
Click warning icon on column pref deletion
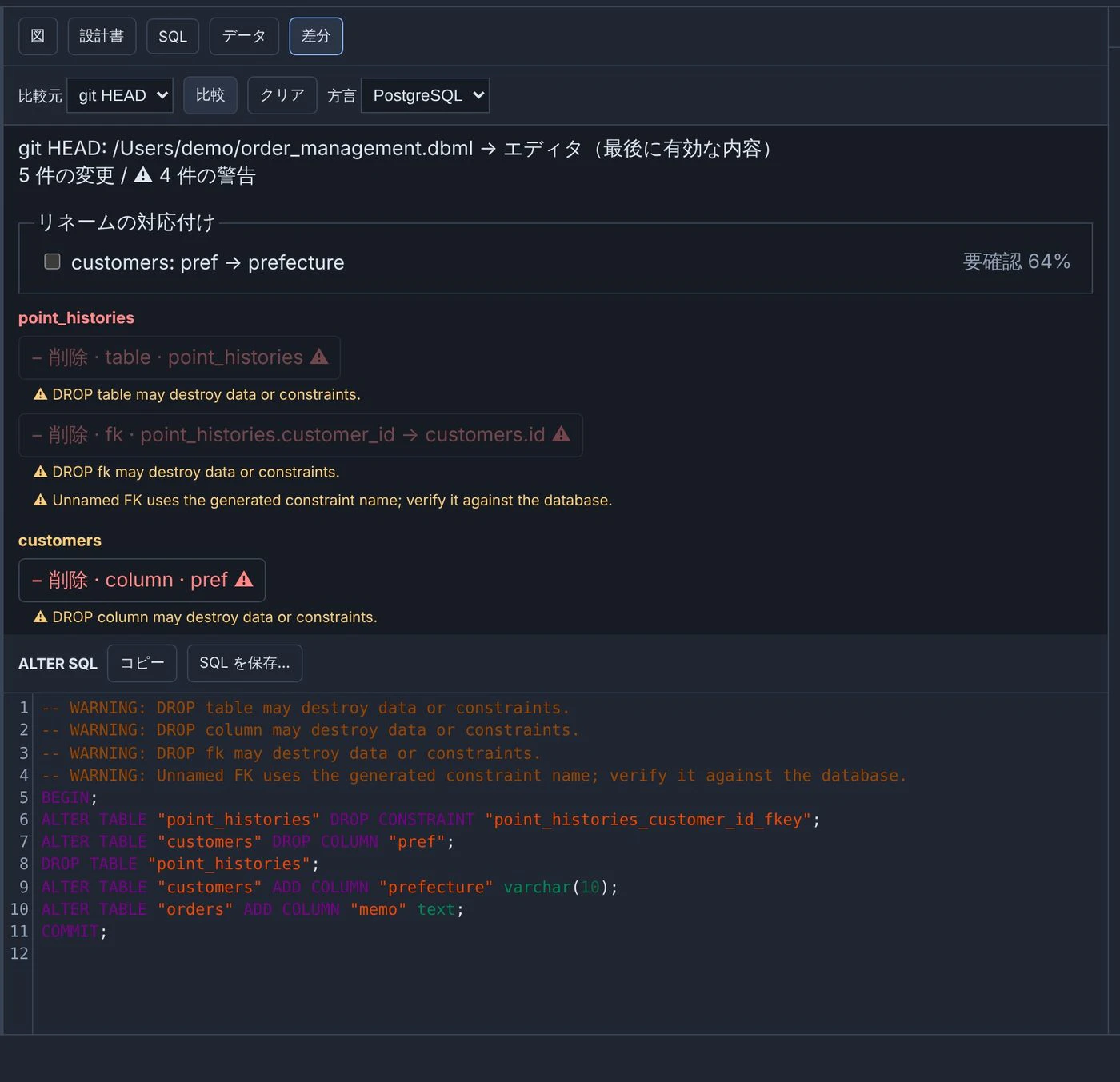[244, 579]
